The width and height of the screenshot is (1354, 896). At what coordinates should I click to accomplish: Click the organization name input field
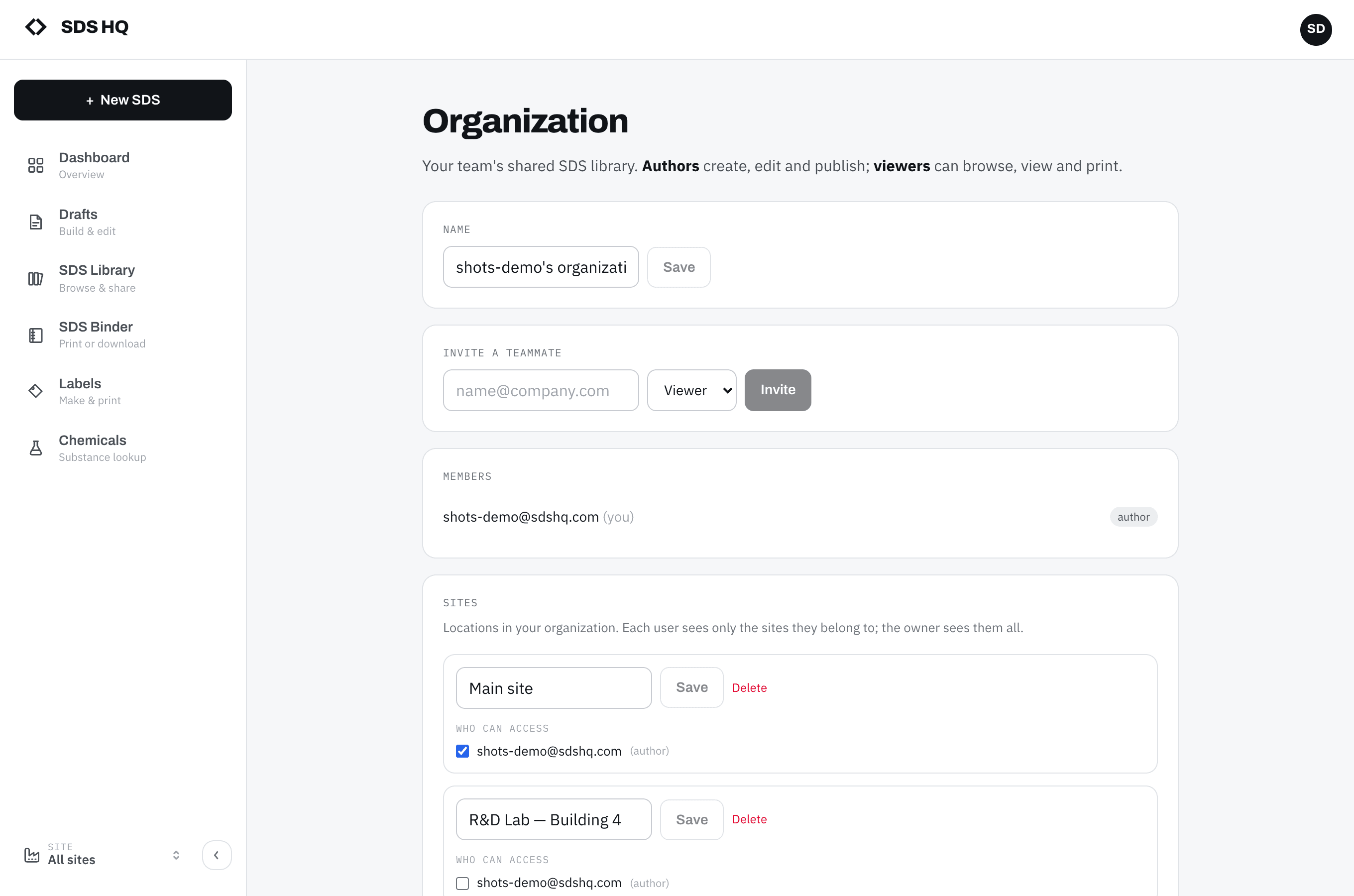[x=541, y=267]
